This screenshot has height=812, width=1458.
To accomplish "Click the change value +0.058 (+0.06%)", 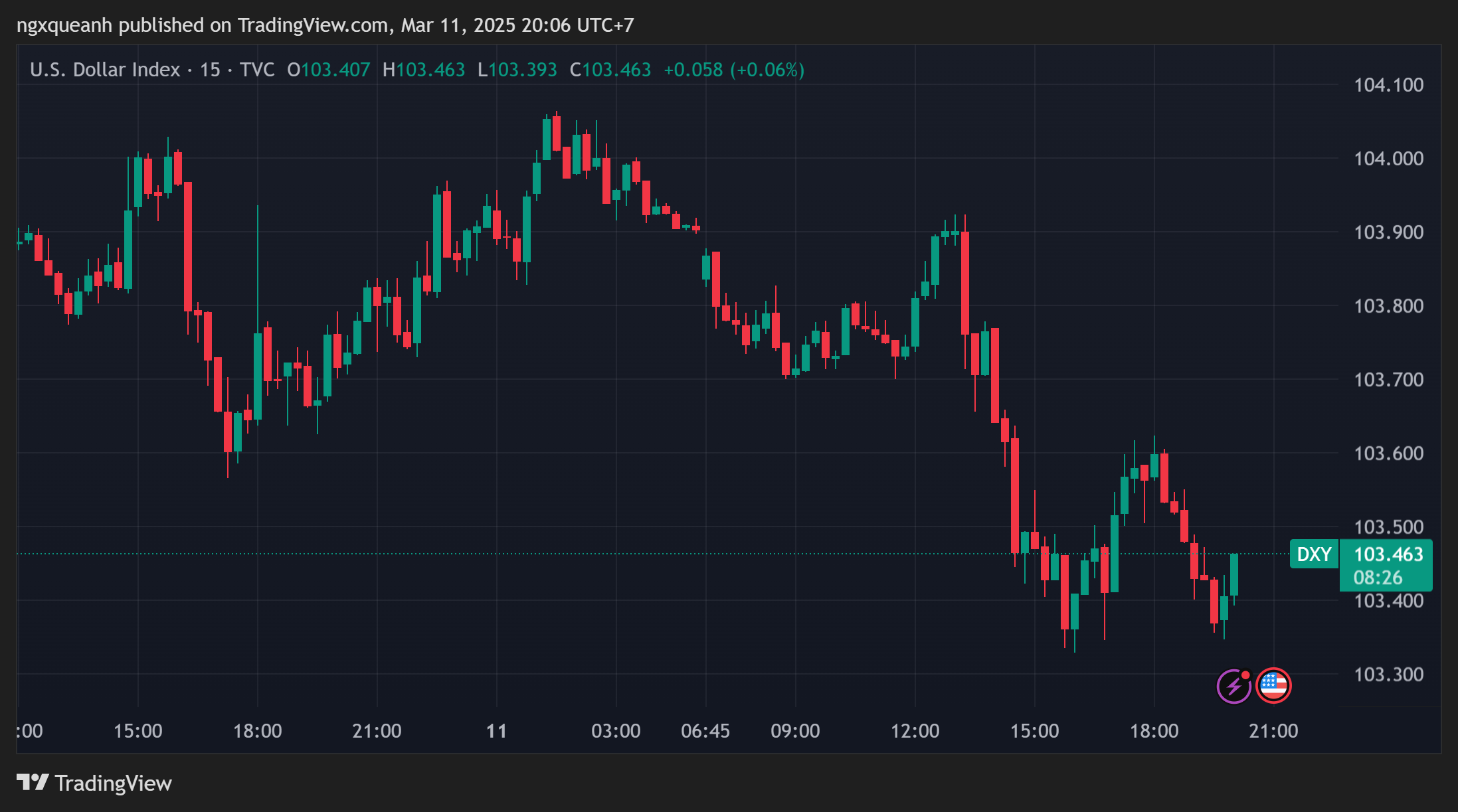I will pyautogui.click(x=734, y=70).
